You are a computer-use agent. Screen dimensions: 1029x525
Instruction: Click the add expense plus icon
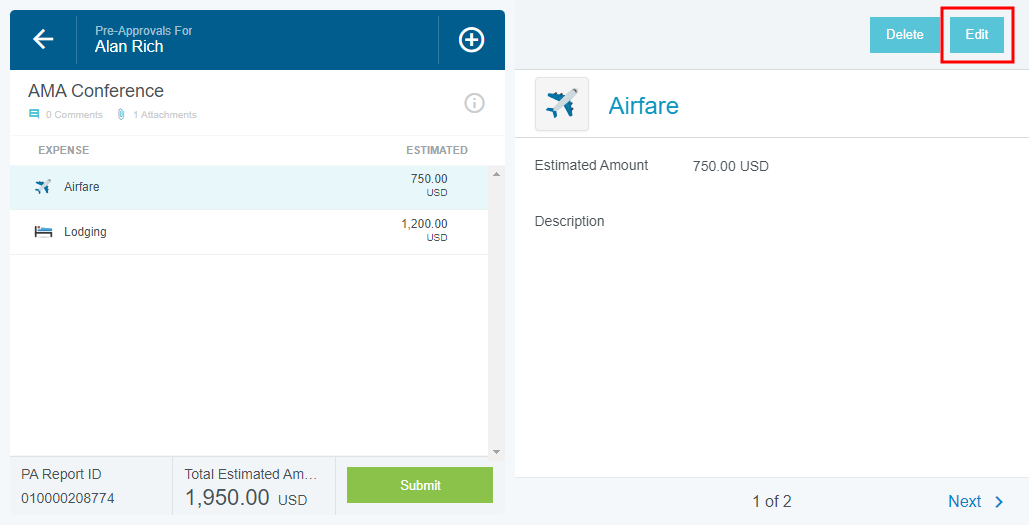click(x=471, y=39)
